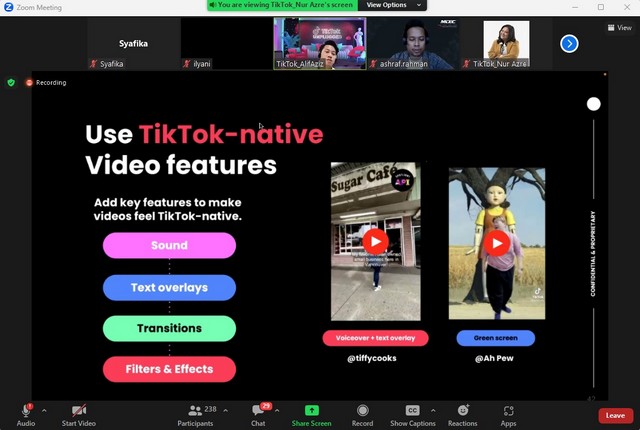Image resolution: width=640 pixels, height=430 pixels.
Task: Toggle Show Captions
Action: coord(412,410)
